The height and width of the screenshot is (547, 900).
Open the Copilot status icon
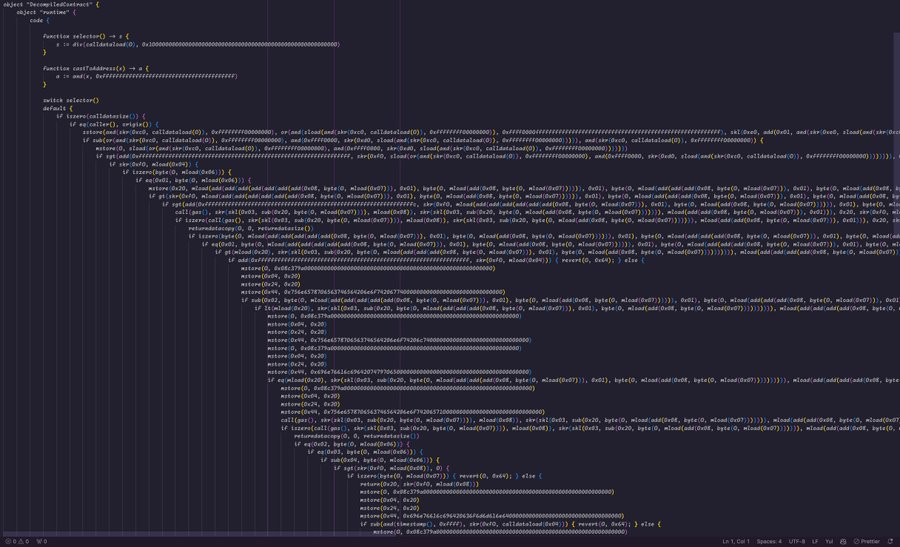tap(843, 541)
